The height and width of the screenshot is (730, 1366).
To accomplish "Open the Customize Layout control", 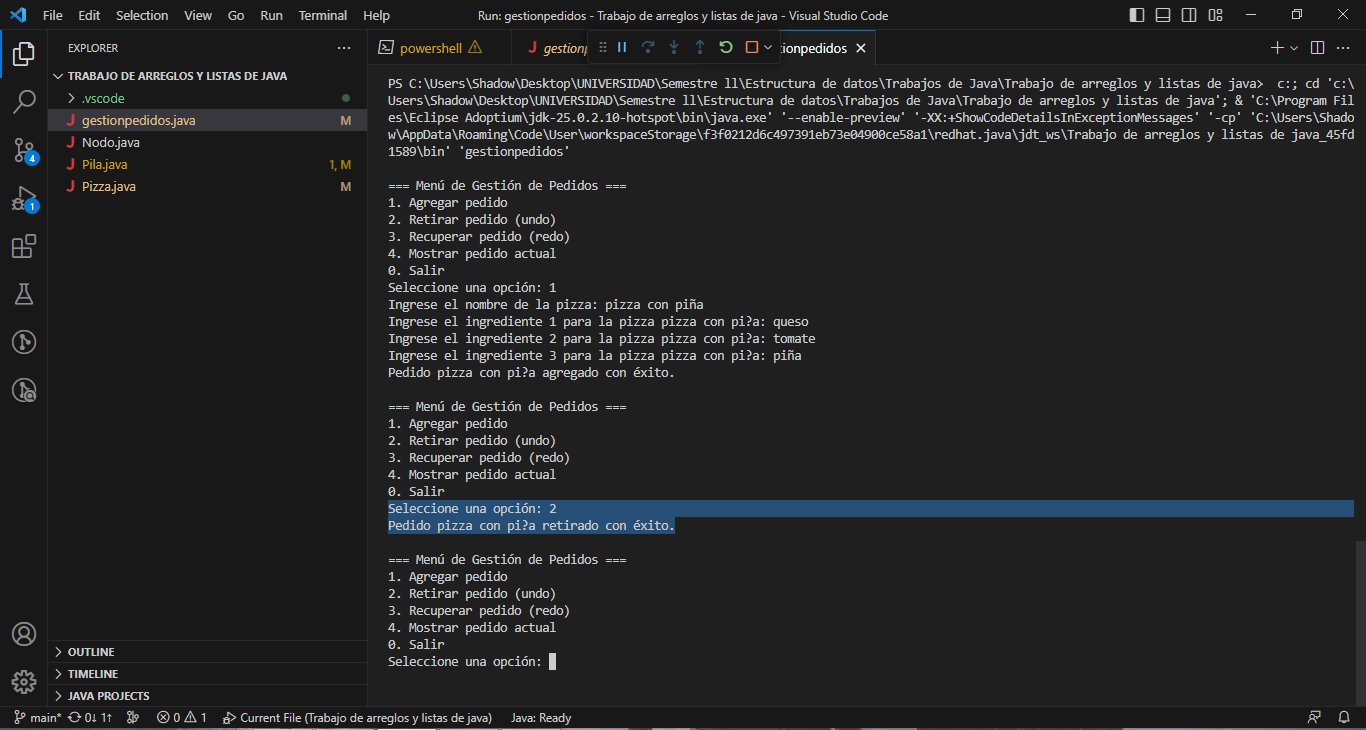I will (1215, 15).
